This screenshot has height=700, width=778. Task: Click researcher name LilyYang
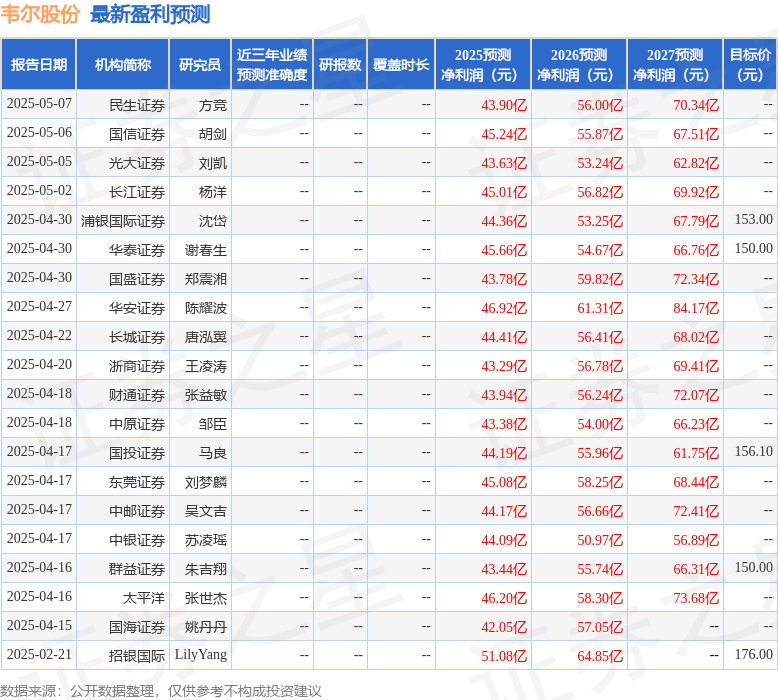[x=201, y=655]
